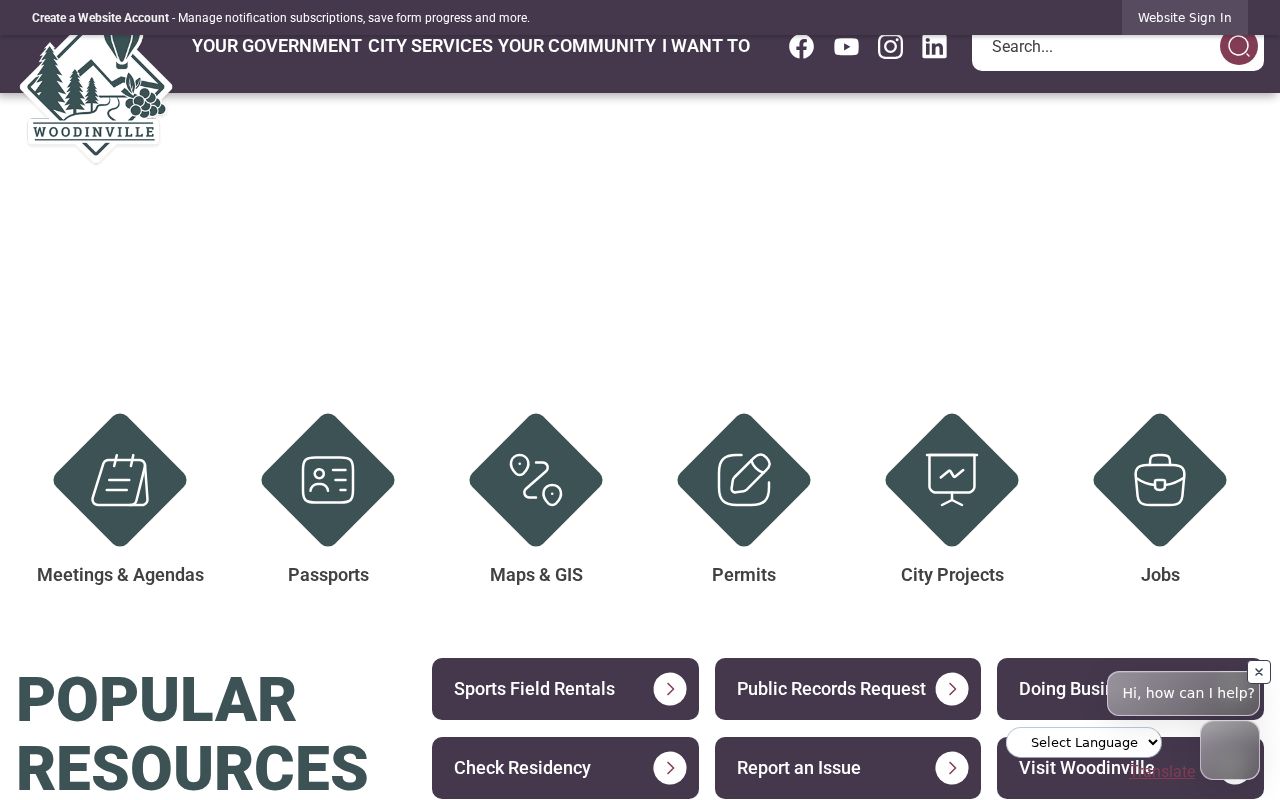Close the chat help bubble
Screen dimensions: 1280x800
coord(1259,672)
